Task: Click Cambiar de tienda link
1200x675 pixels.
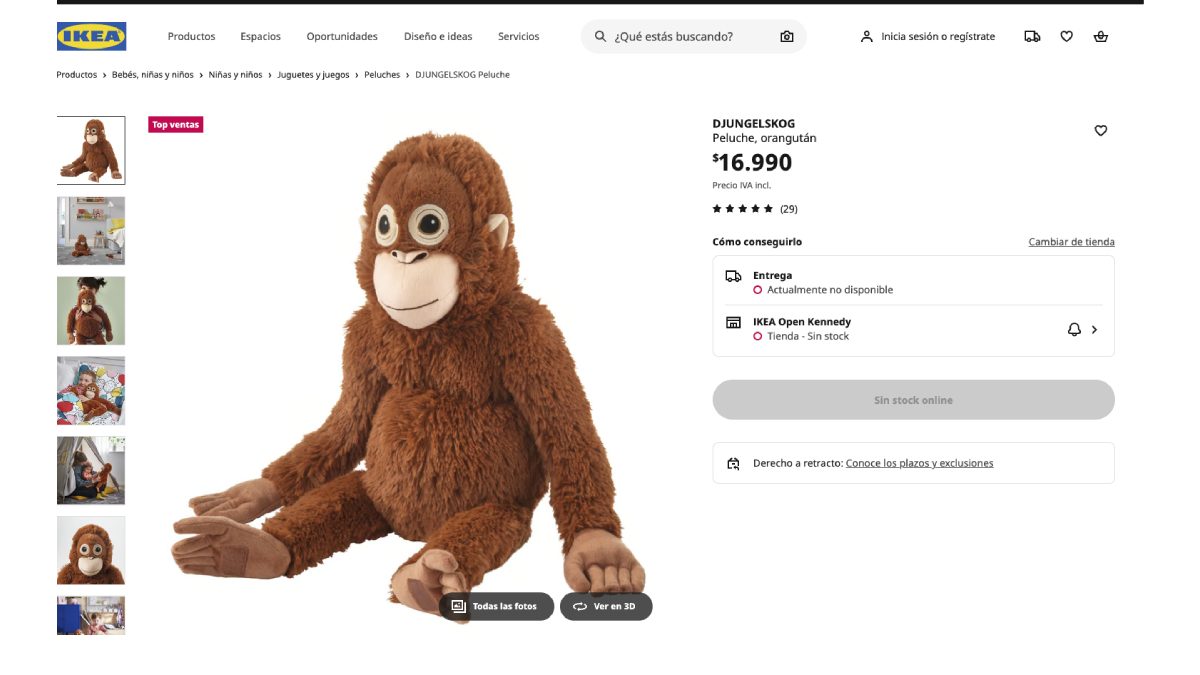Action: [x=1071, y=242]
